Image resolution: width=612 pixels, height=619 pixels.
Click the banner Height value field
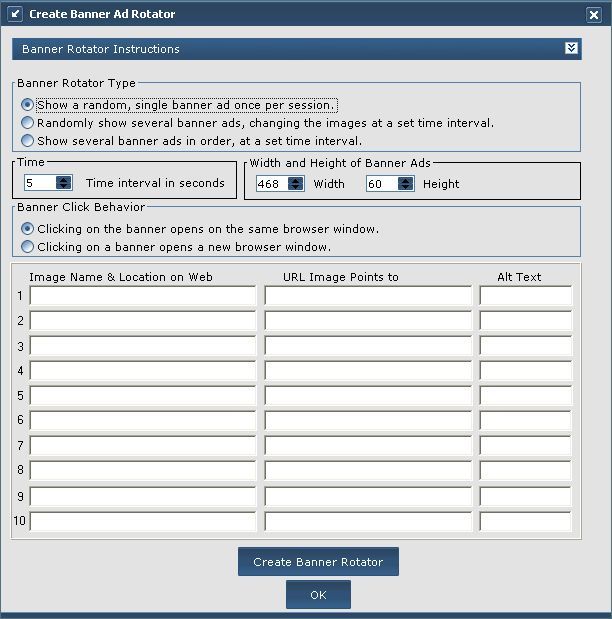pyautogui.click(x=380, y=183)
